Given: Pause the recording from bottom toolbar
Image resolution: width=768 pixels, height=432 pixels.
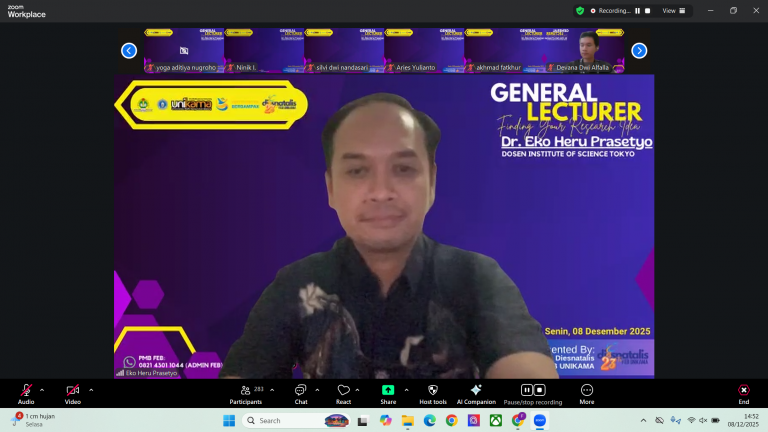Looking at the screenshot, I should [527, 390].
